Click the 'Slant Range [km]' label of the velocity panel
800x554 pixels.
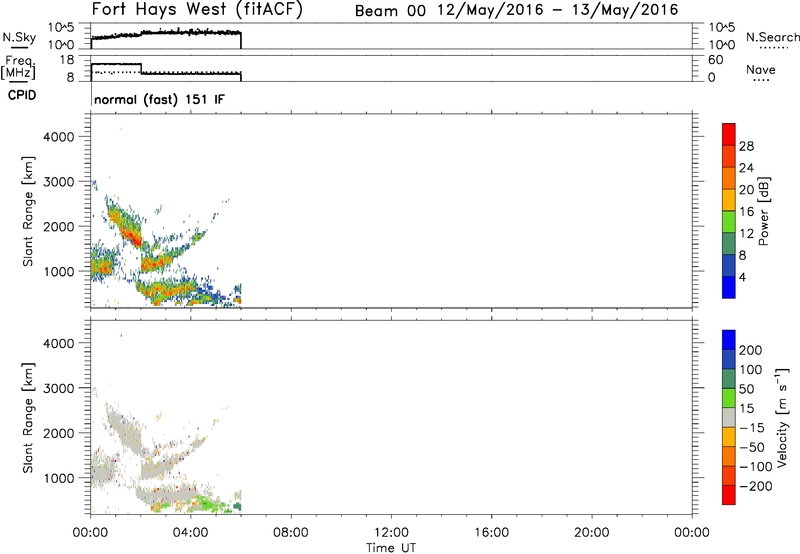click(x=28, y=418)
